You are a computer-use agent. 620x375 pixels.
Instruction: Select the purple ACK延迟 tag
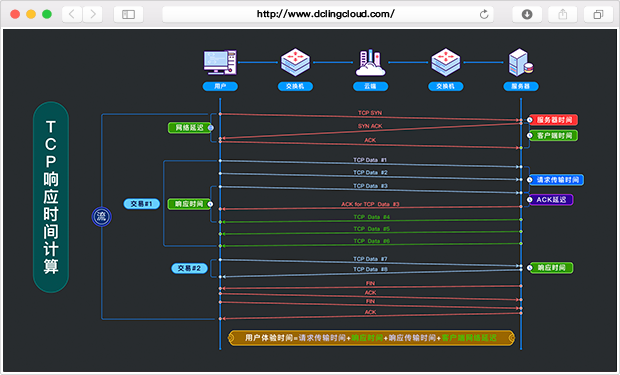551,200
